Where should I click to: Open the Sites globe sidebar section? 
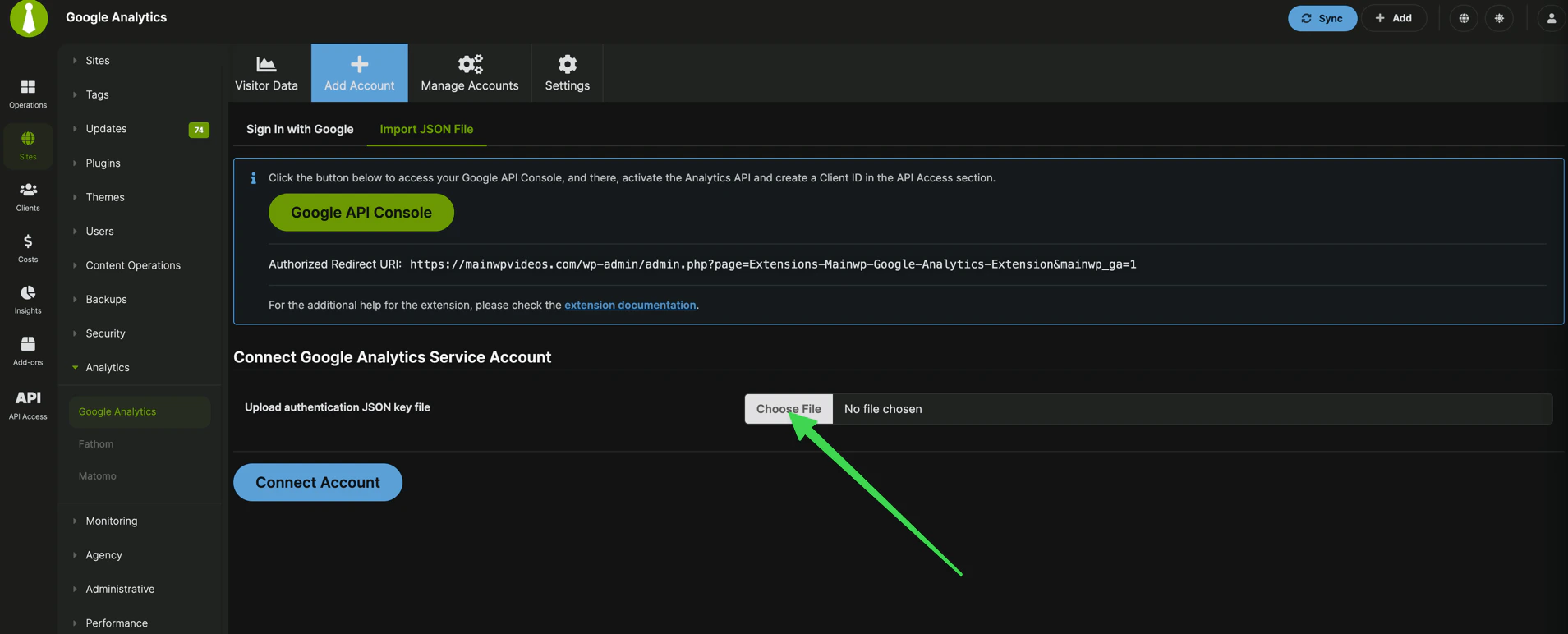pos(28,145)
